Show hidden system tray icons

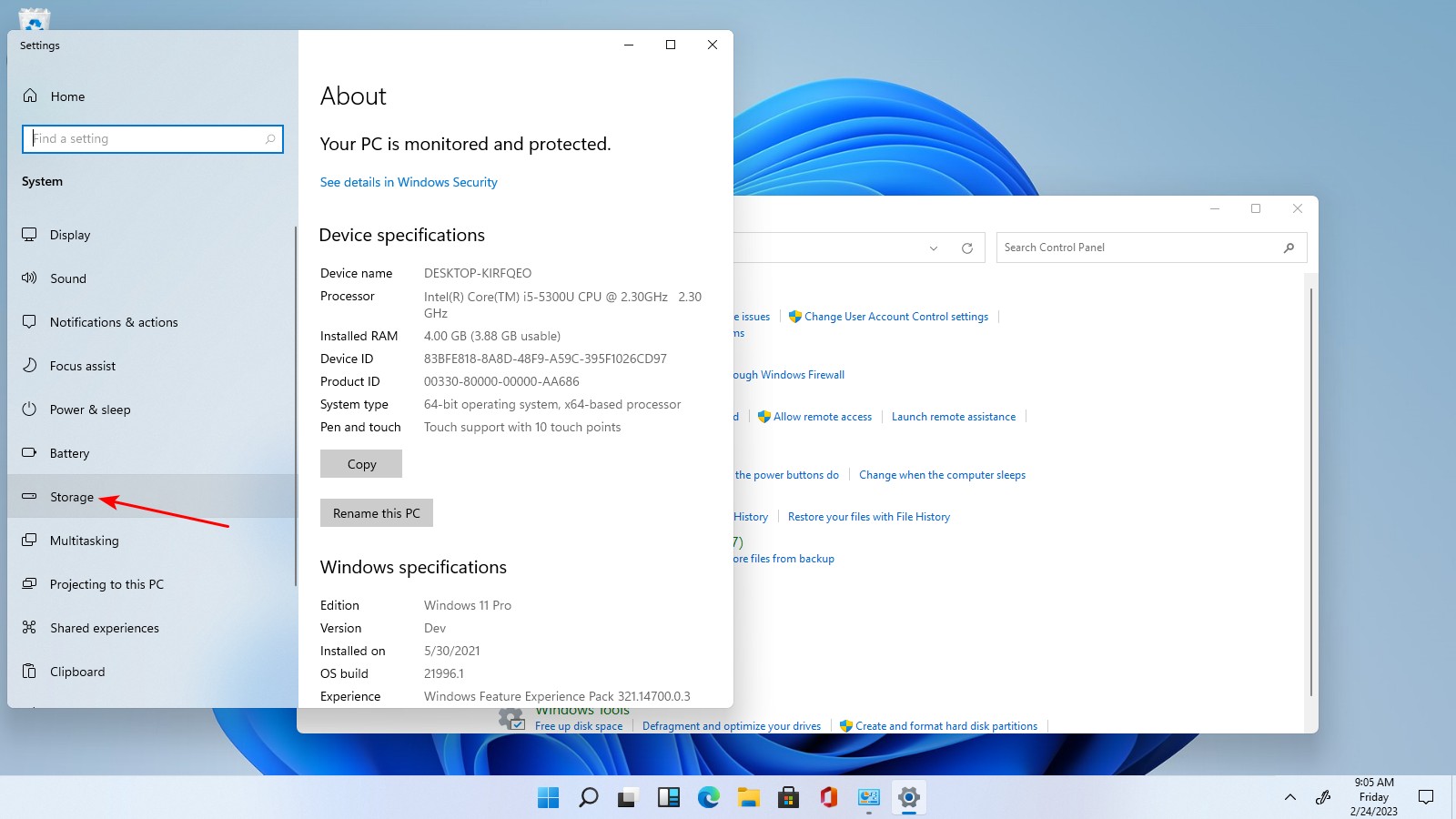pos(1289,797)
